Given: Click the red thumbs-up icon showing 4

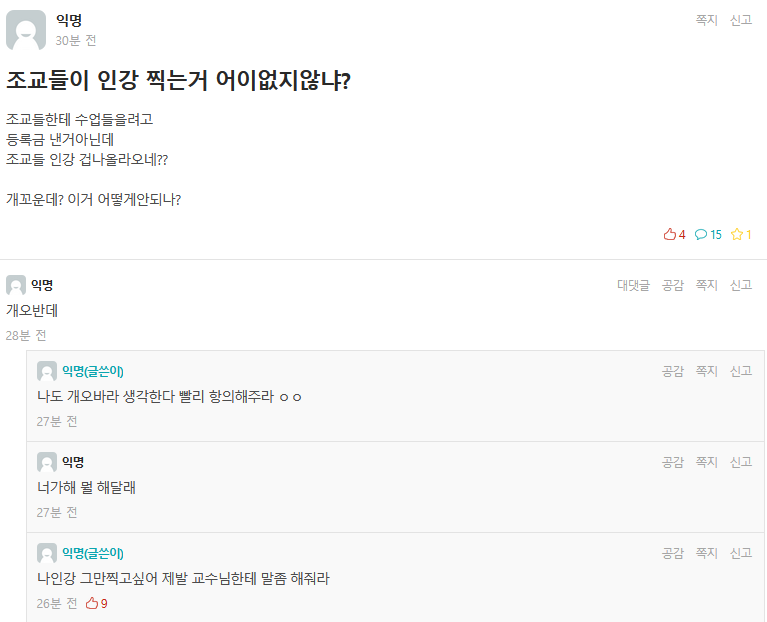Looking at the screenshot, I should 670,235.
